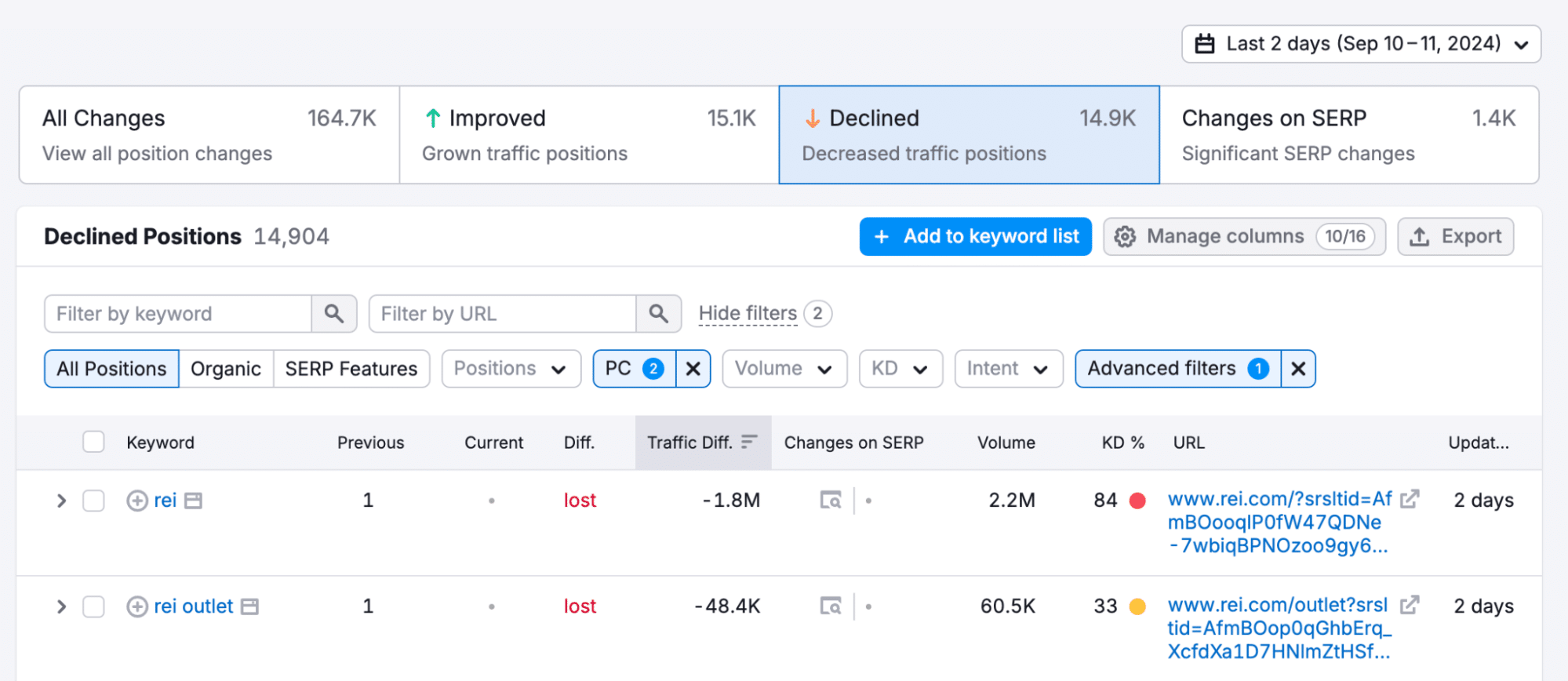Sort by the KD % column header
Screen dimensions: 1568x681
point(1123,442)
